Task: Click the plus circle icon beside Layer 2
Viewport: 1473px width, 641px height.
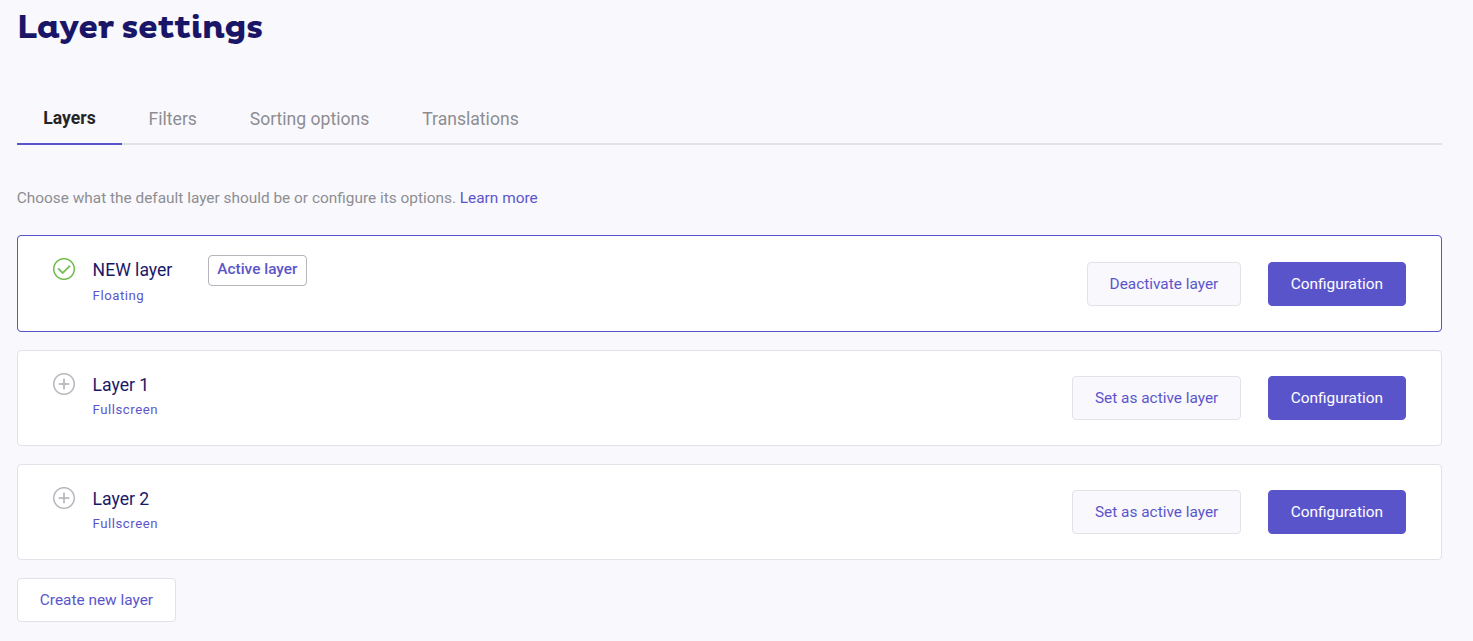Action: click(x=64, y=498)
